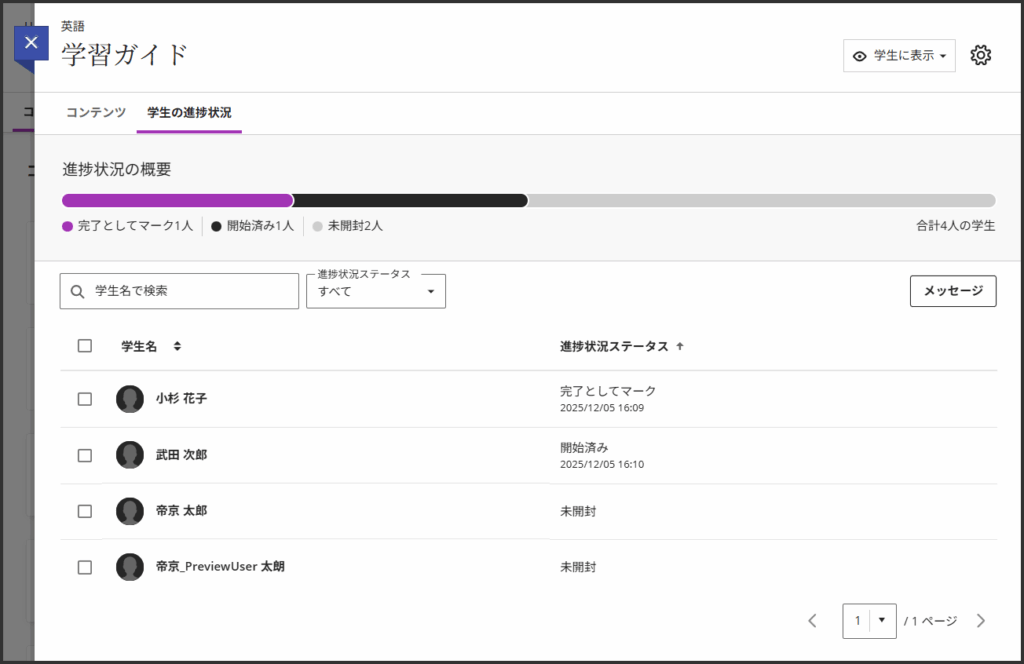Select 学生の進捗状況 tab
Image resolution: width=1024 pixels, height=664 pixels.
point(189,113)
